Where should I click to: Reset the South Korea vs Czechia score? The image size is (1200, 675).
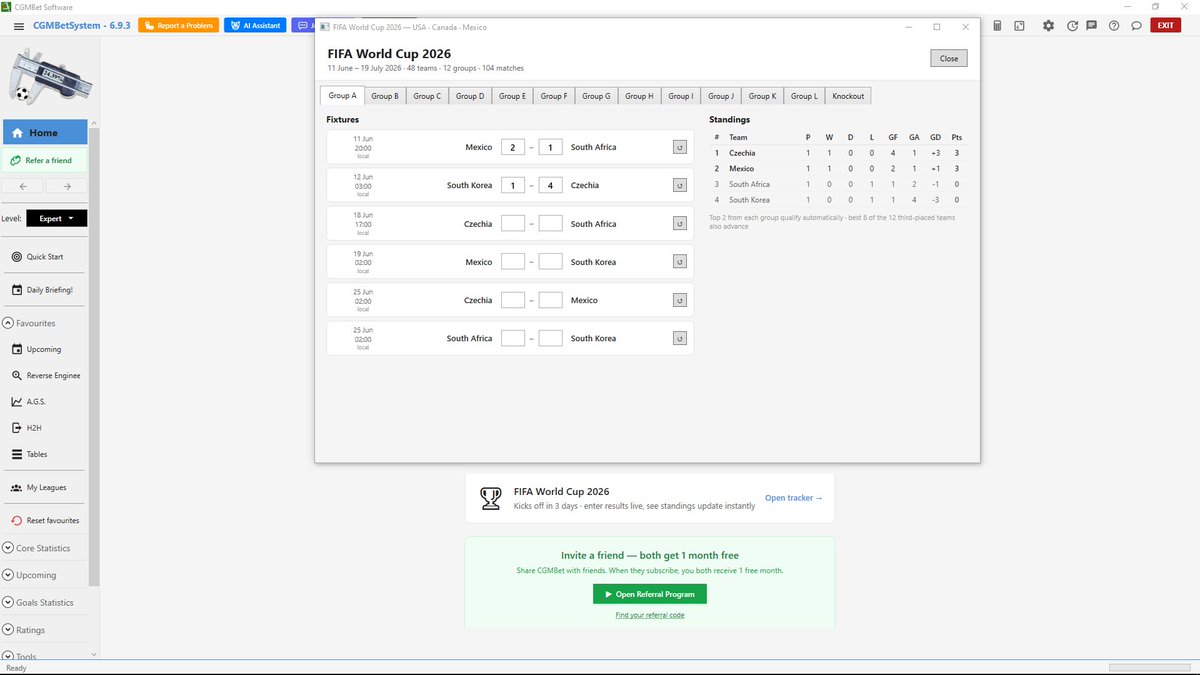(680, 185)
